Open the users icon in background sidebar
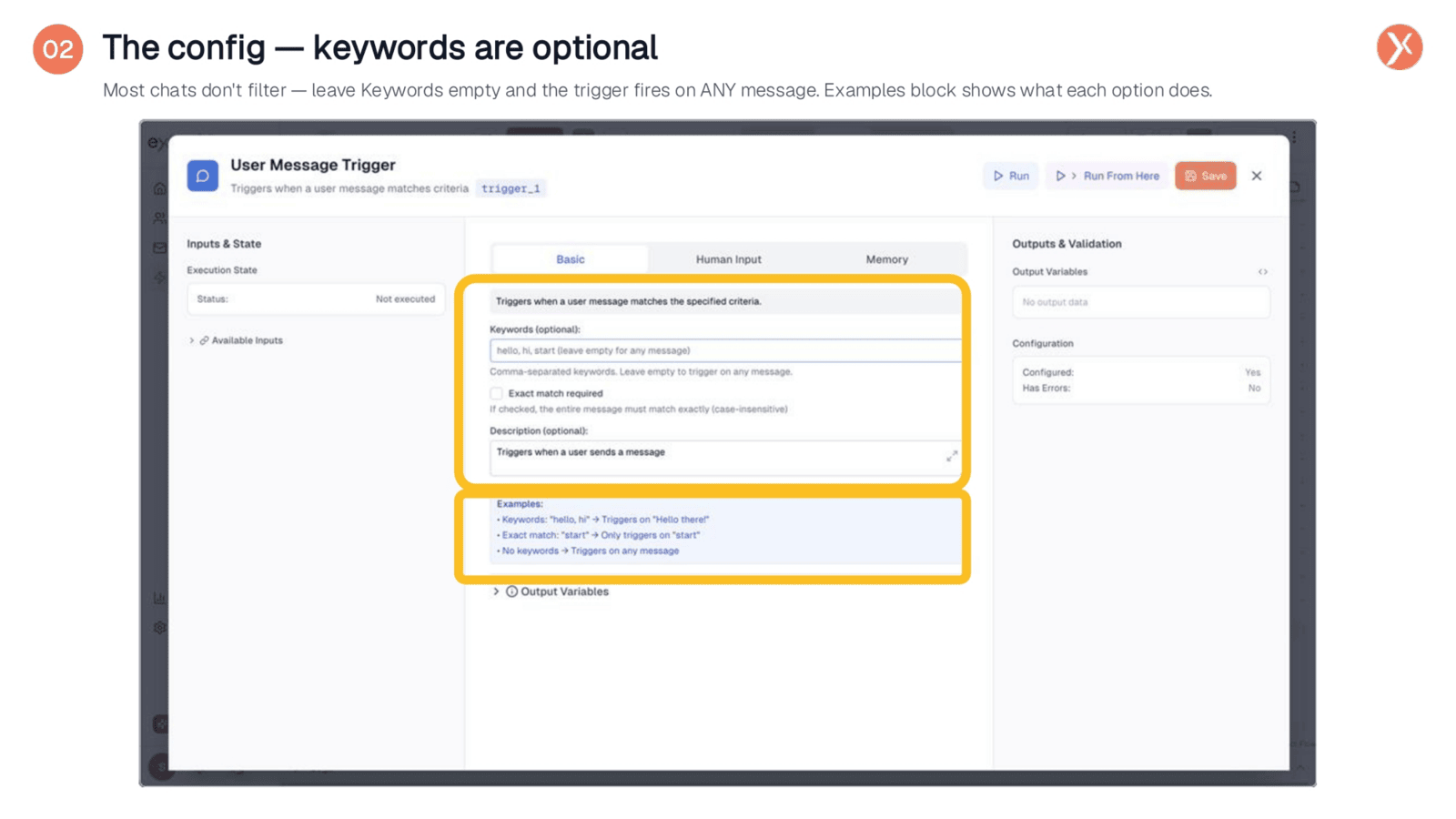Image resolution: width=1456 pixels, height=819 pixels. 159,218
